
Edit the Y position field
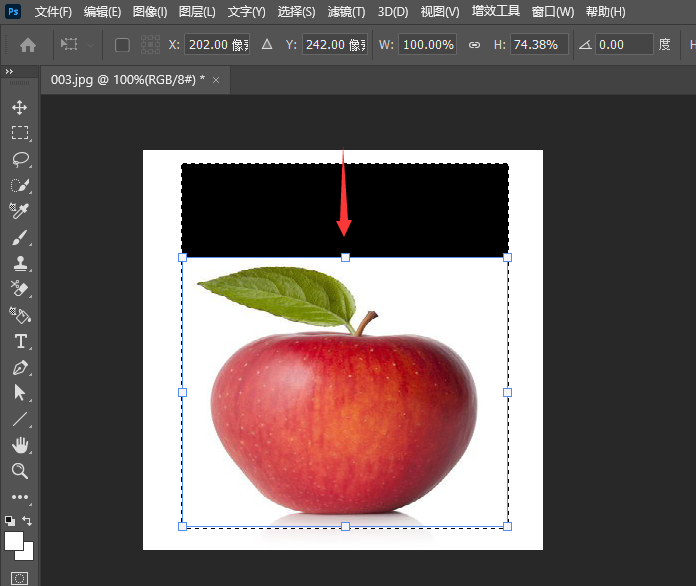[335, 44]
